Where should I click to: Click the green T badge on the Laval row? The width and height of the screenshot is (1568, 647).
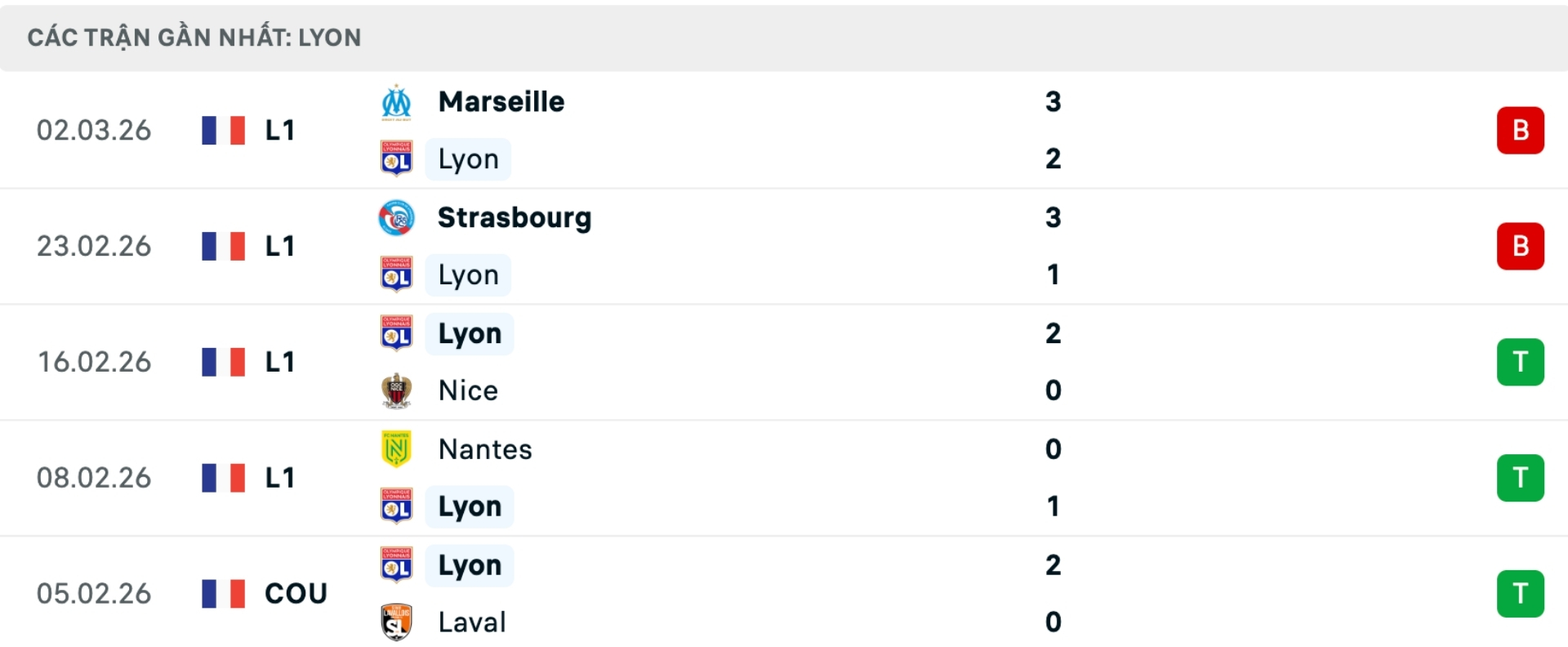1520,593
